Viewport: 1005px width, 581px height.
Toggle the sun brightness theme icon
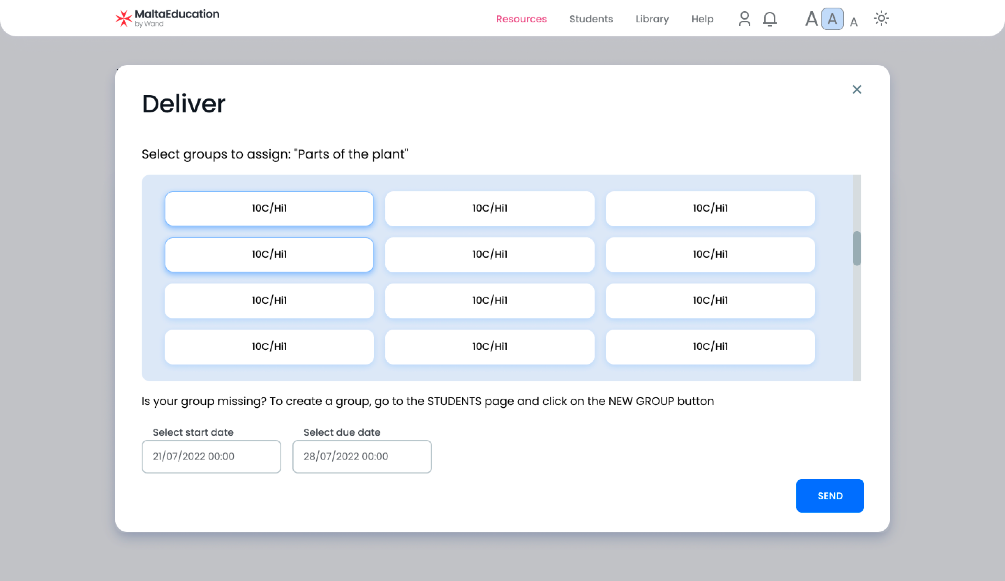coord(881,19)
